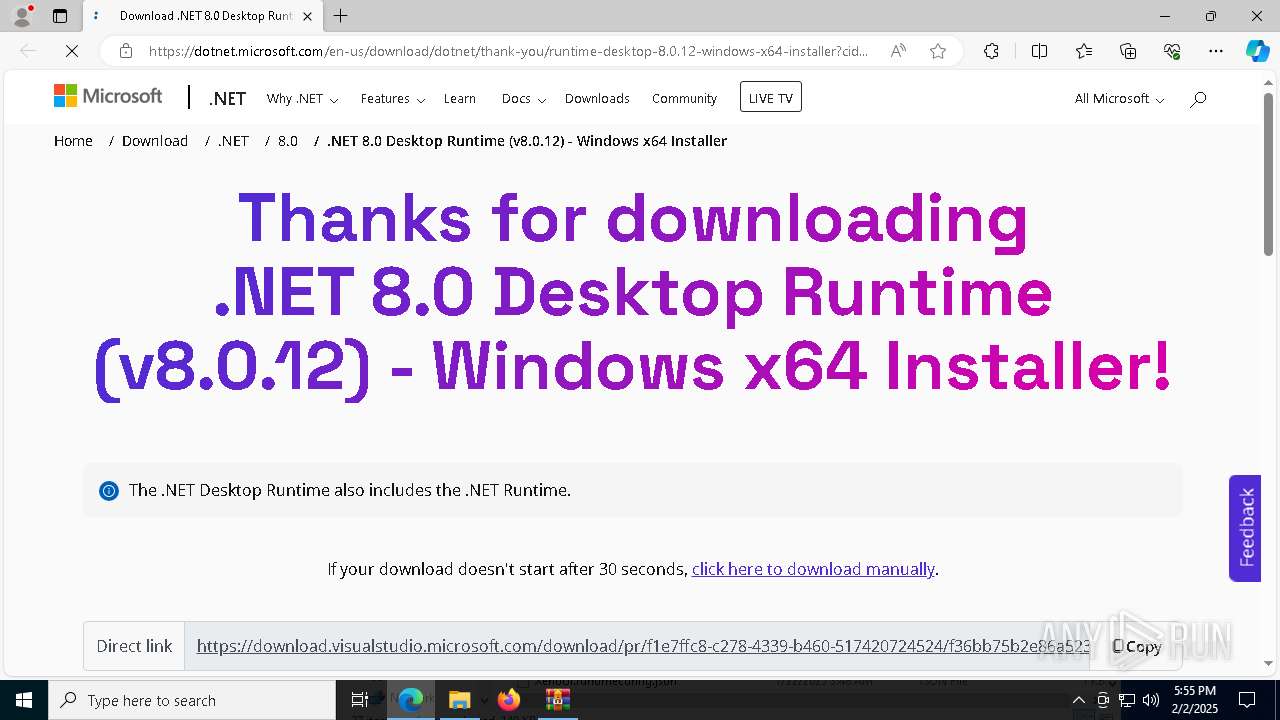Open site search magnifier icon
Viewport: 1280px width, 720px height.
click(x=1198, y=98)
